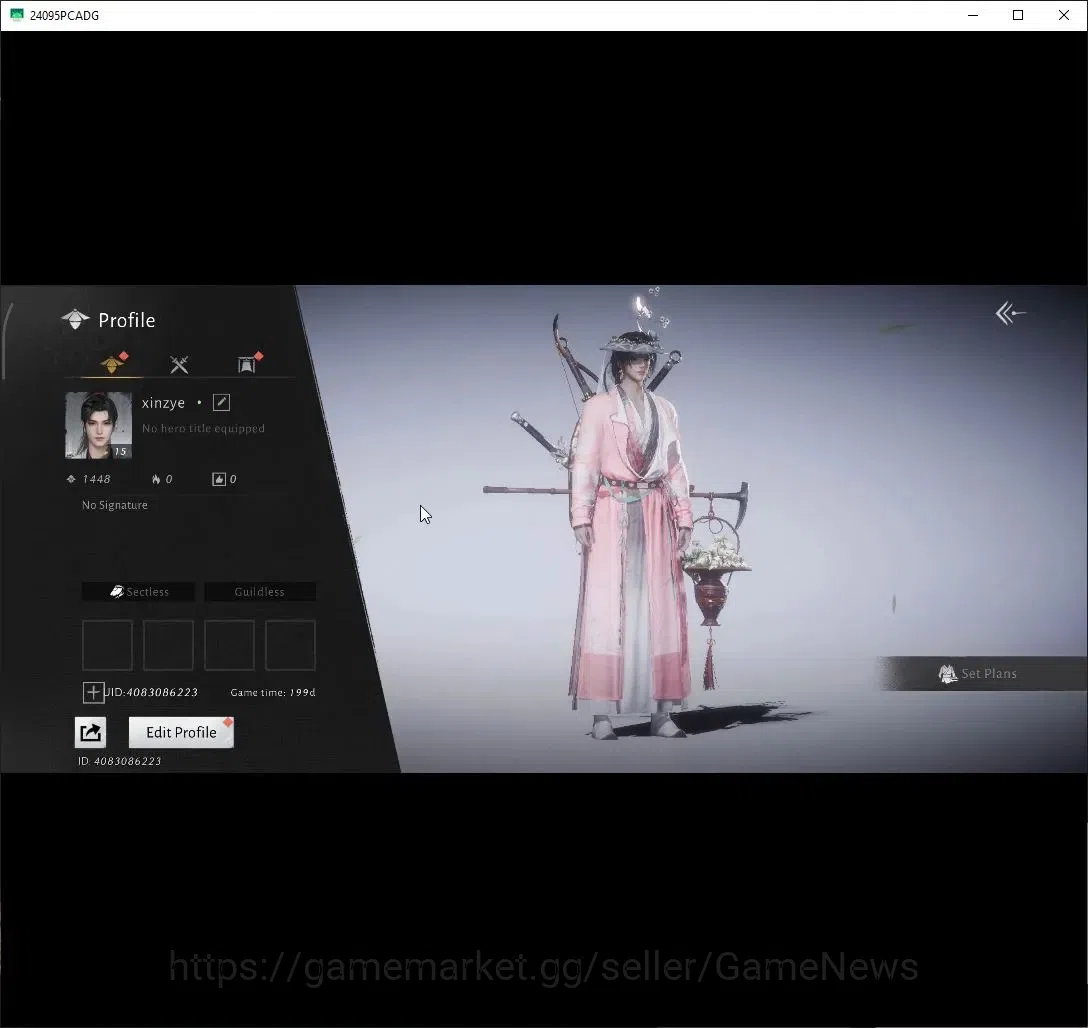
Task: Click the plus icon beside the UID
Action: [93, 692]
